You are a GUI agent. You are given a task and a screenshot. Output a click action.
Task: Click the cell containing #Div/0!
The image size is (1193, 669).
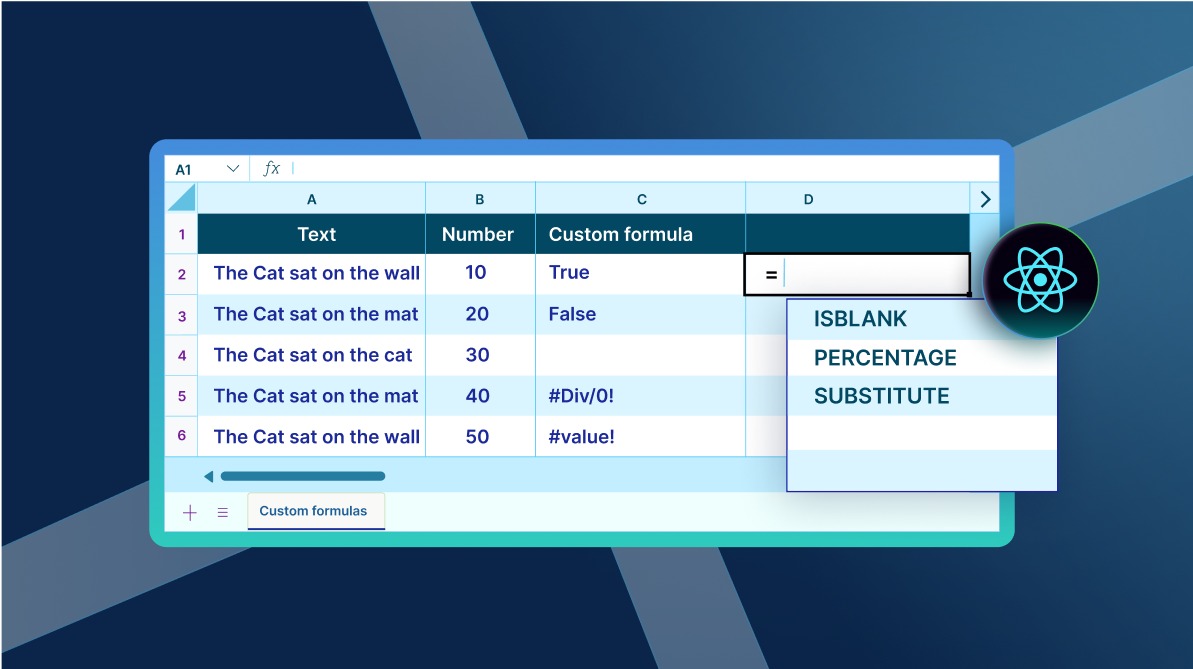coord(640,396)
